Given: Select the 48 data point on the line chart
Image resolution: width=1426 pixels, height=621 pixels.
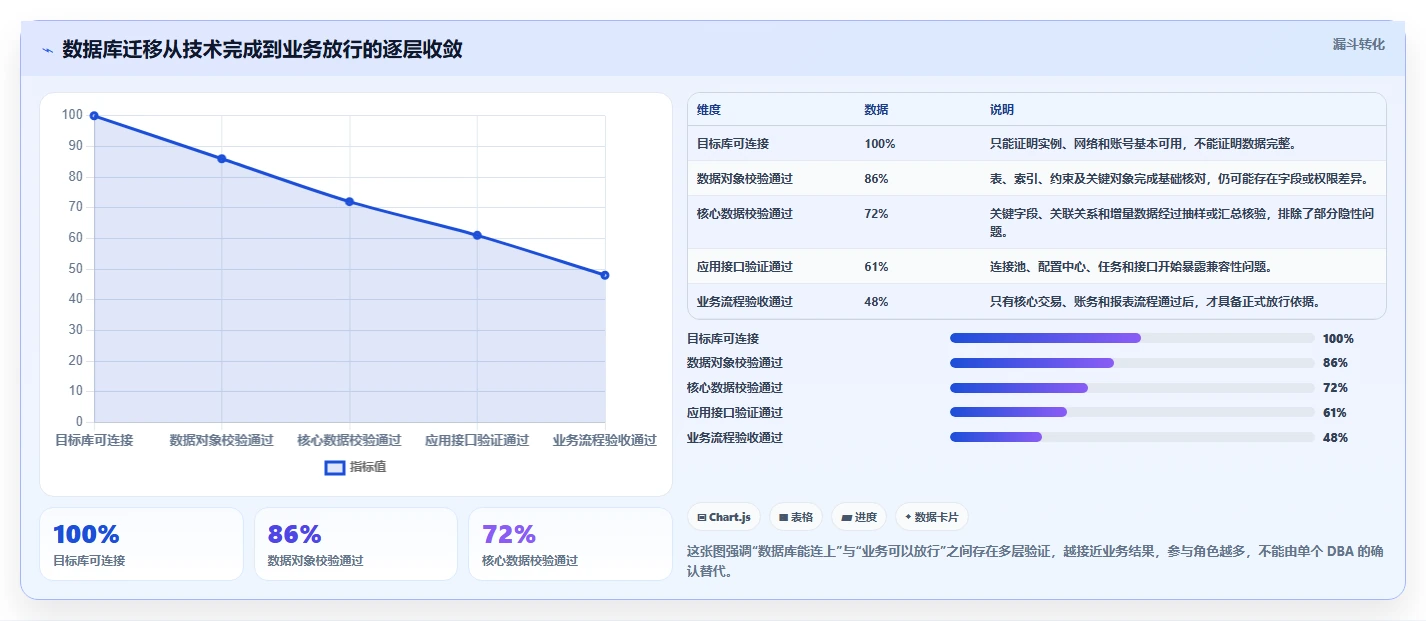Looking at the screenshot, I should (x=605, y=275).
